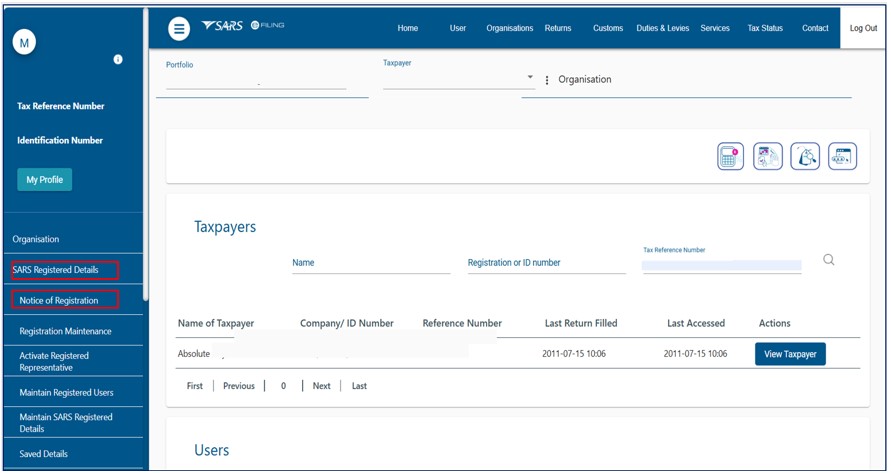Go to Previous page of taxpayers
Viewport: 891px width, 473px height.
(239, 385)
